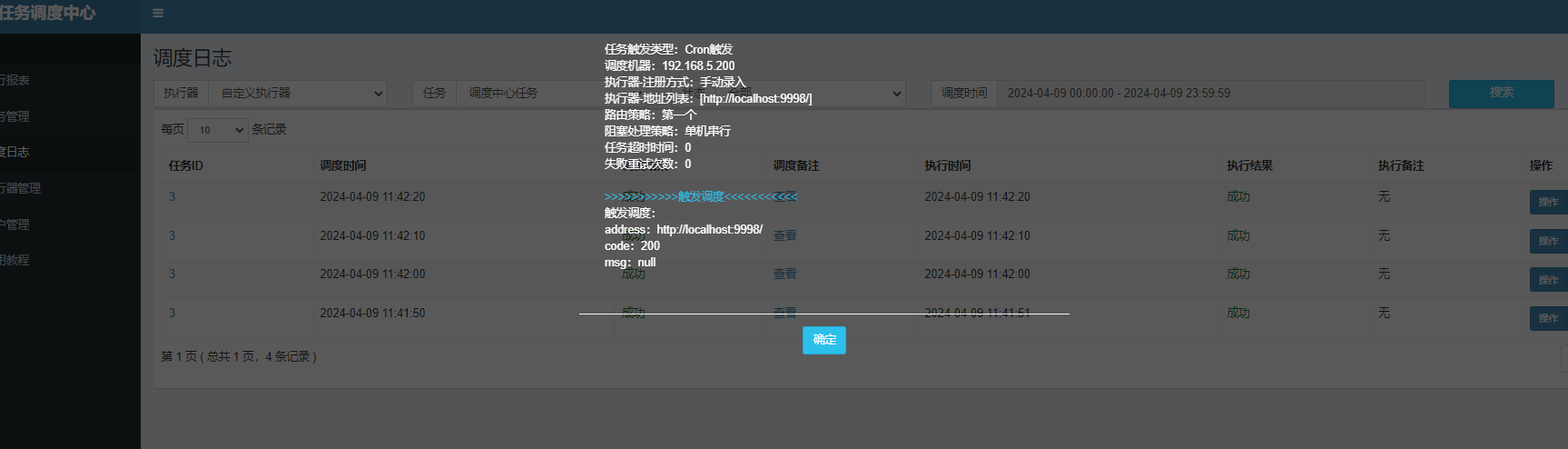Click 执行结果 成功 in the 11:42:20 row
Screen dimensions: 1568x449
(x=1238, y=196)
